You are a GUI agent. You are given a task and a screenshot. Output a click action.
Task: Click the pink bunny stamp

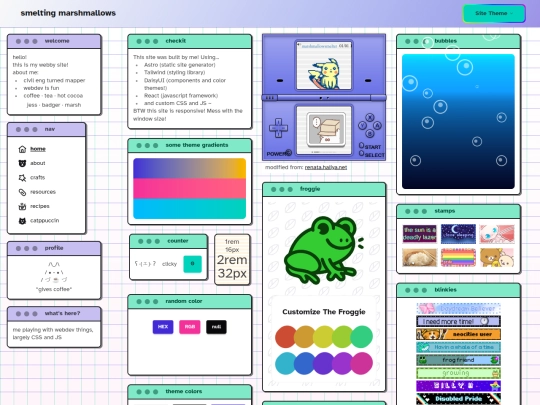tap(497, 234)
